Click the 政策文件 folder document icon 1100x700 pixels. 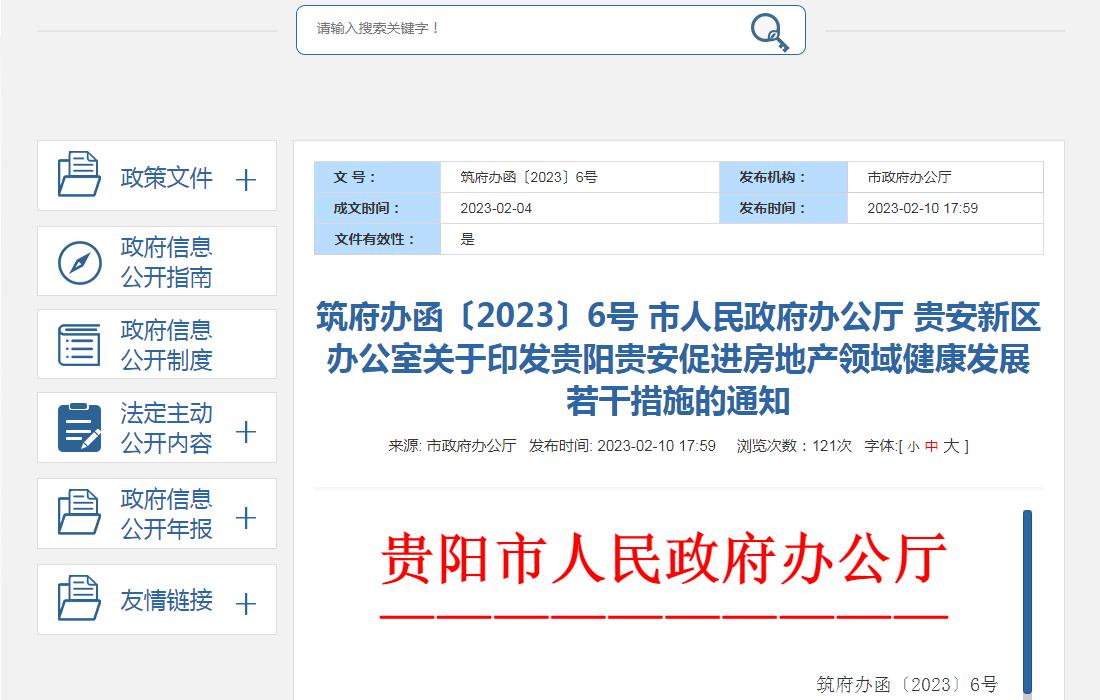79,175
